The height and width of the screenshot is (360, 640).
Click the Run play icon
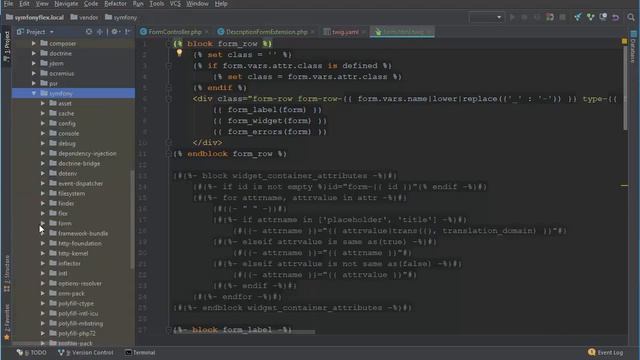point(513,17)
